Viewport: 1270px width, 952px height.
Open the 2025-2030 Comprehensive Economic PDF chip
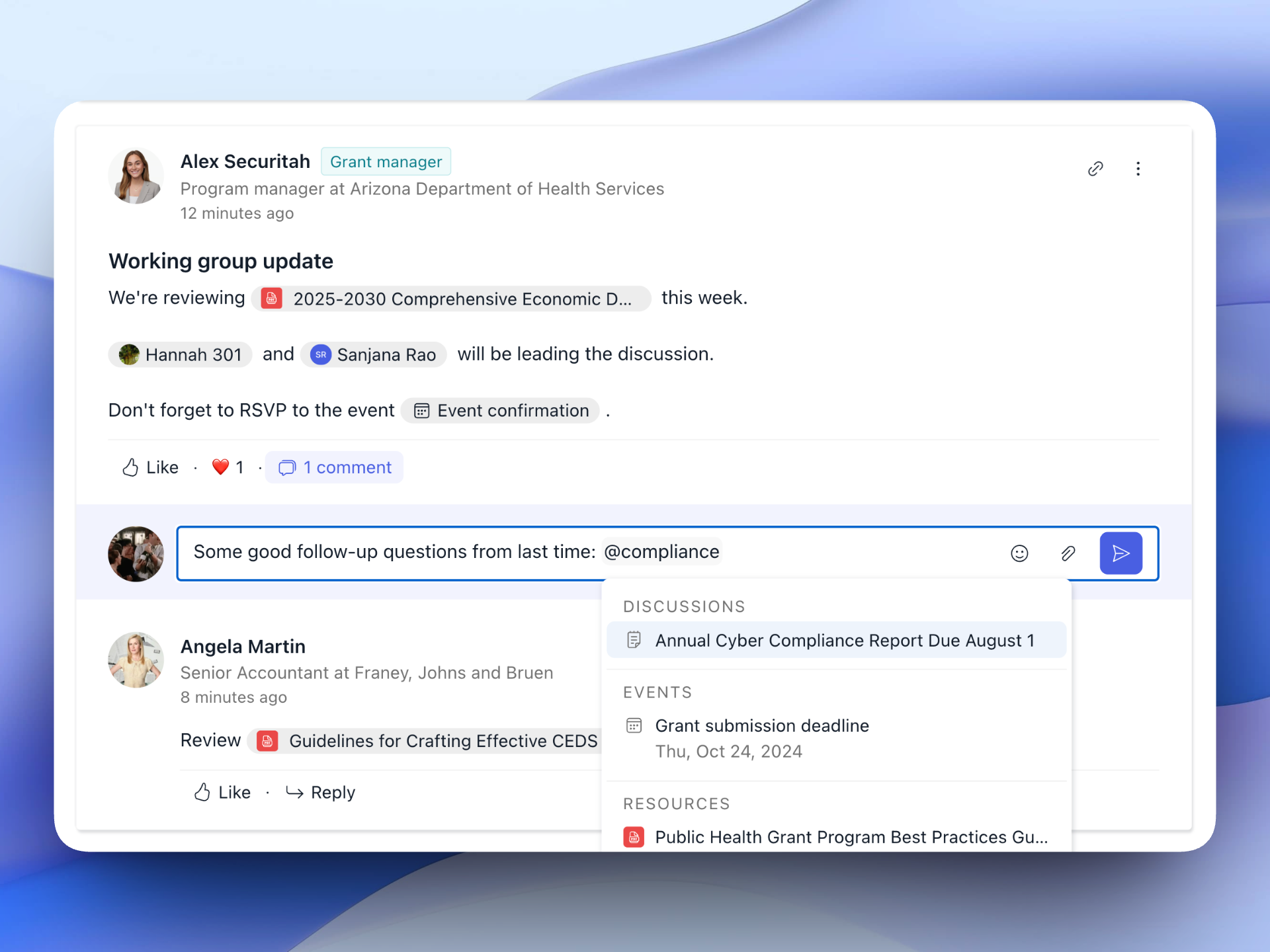pos(450,299)
